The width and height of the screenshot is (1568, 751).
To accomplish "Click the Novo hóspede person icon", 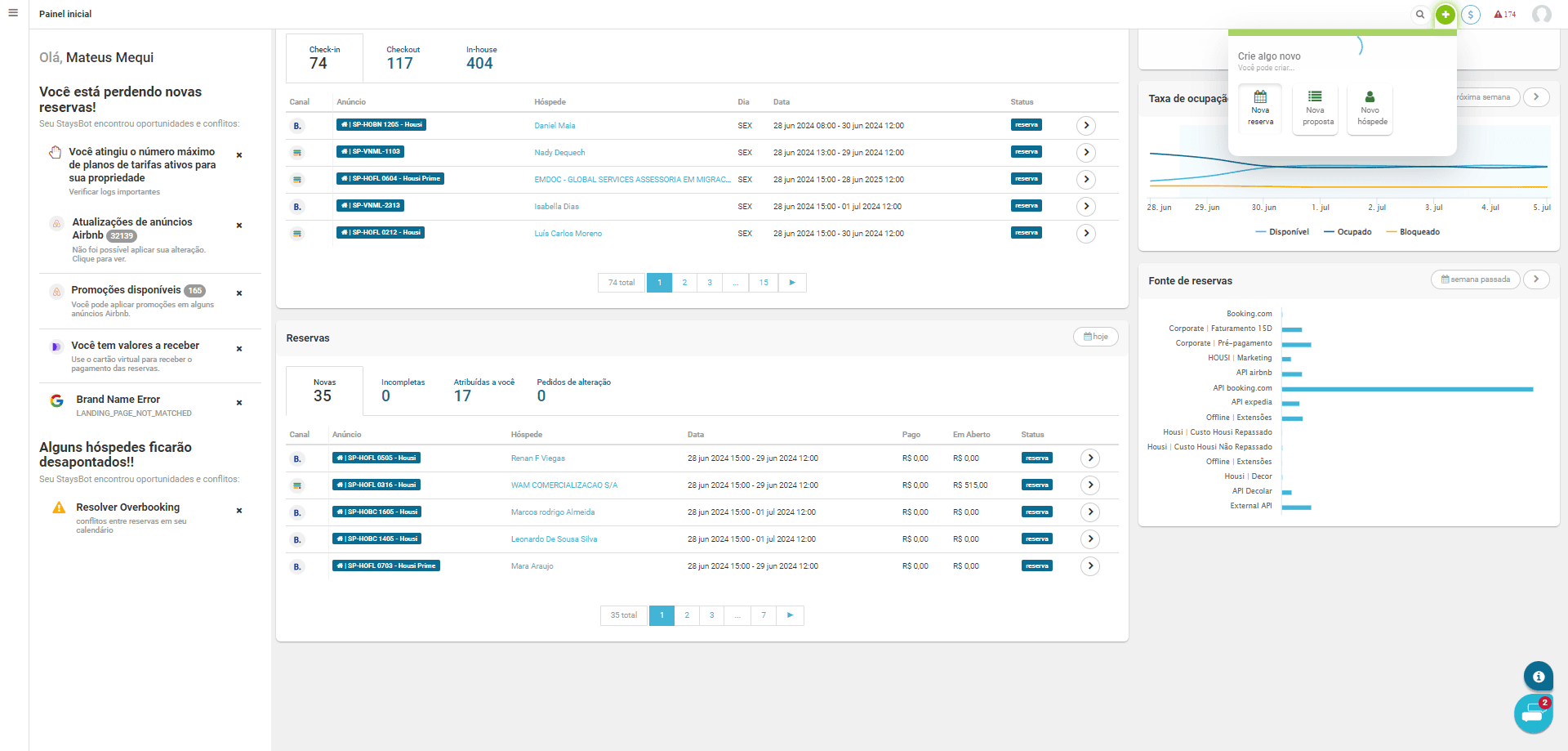I will click(1370, 96).
